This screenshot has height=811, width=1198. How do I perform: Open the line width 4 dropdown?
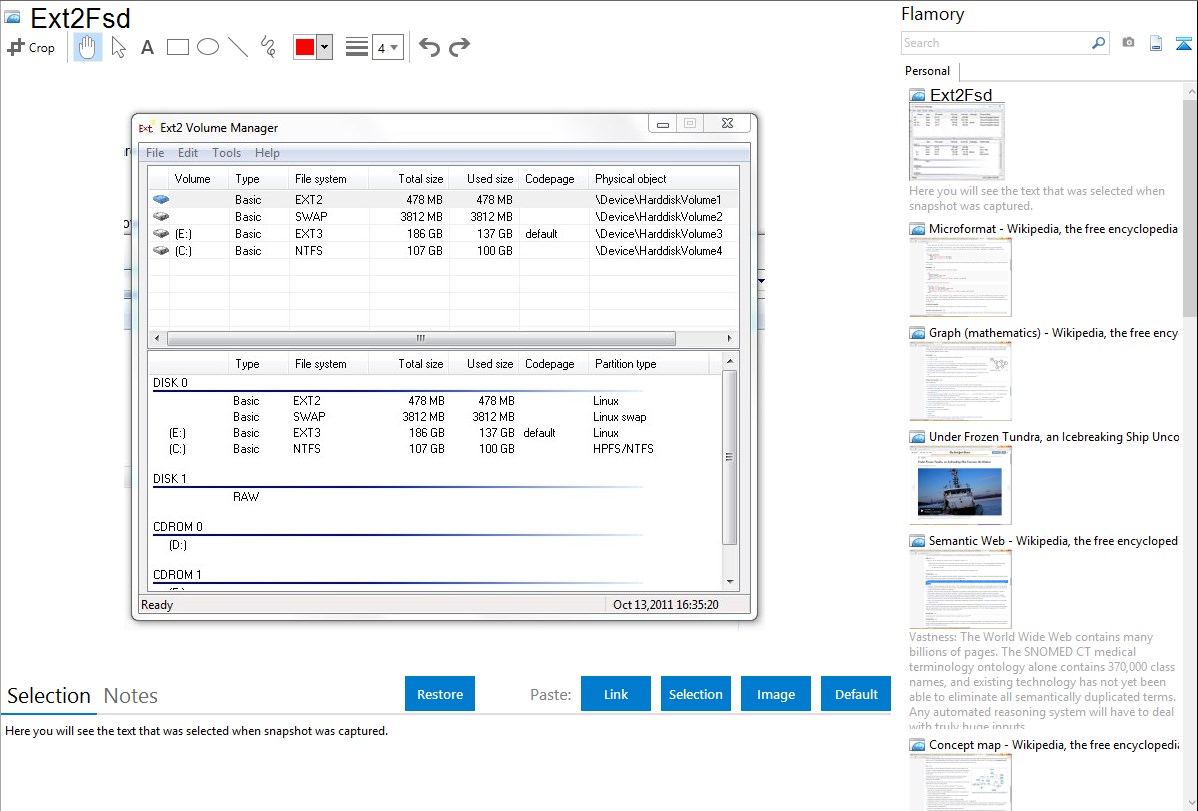[x=387, y=47]
